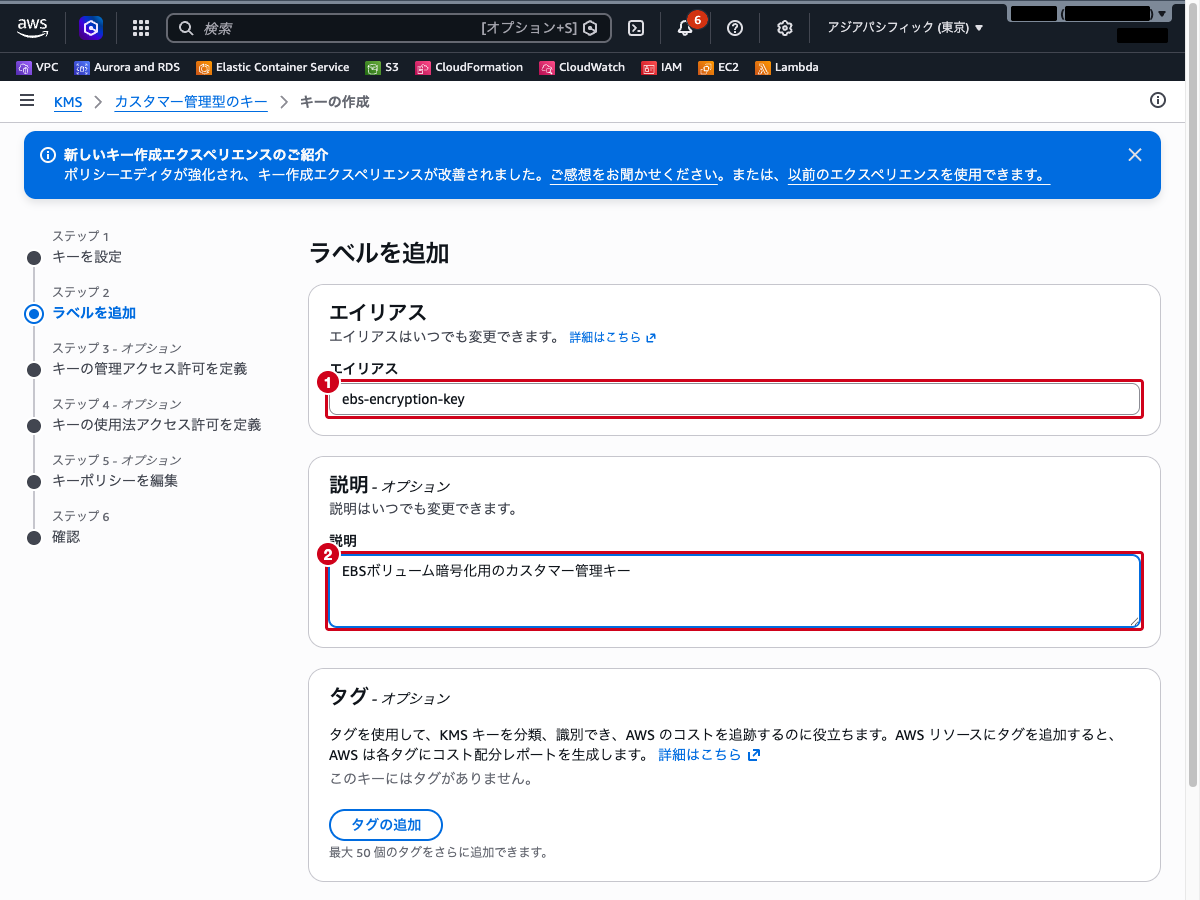
Task: Open the VPC bookmark
Action: [x=38, y=67]
